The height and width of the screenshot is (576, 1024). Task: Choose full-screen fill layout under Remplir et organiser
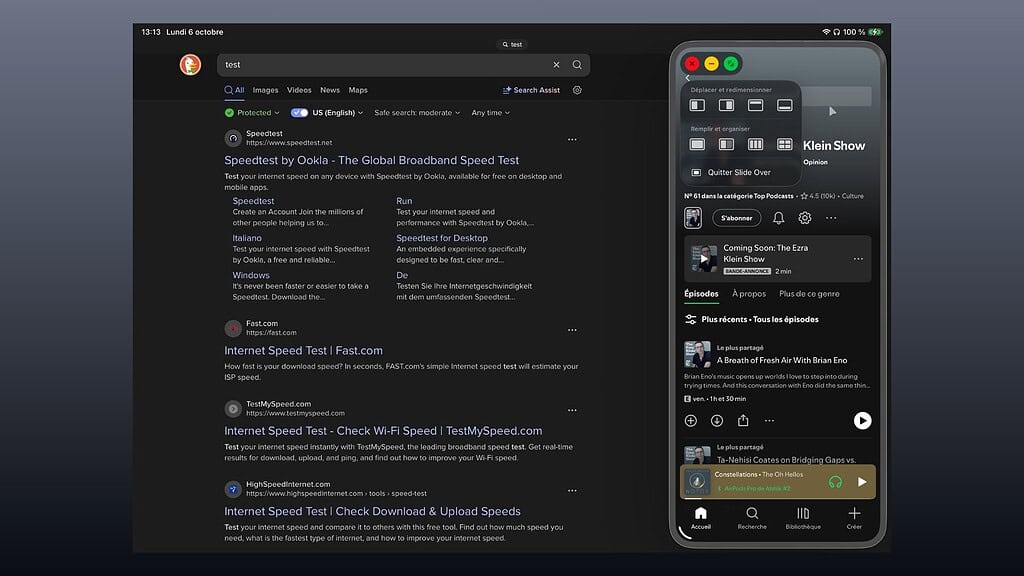tap(697, 144)
